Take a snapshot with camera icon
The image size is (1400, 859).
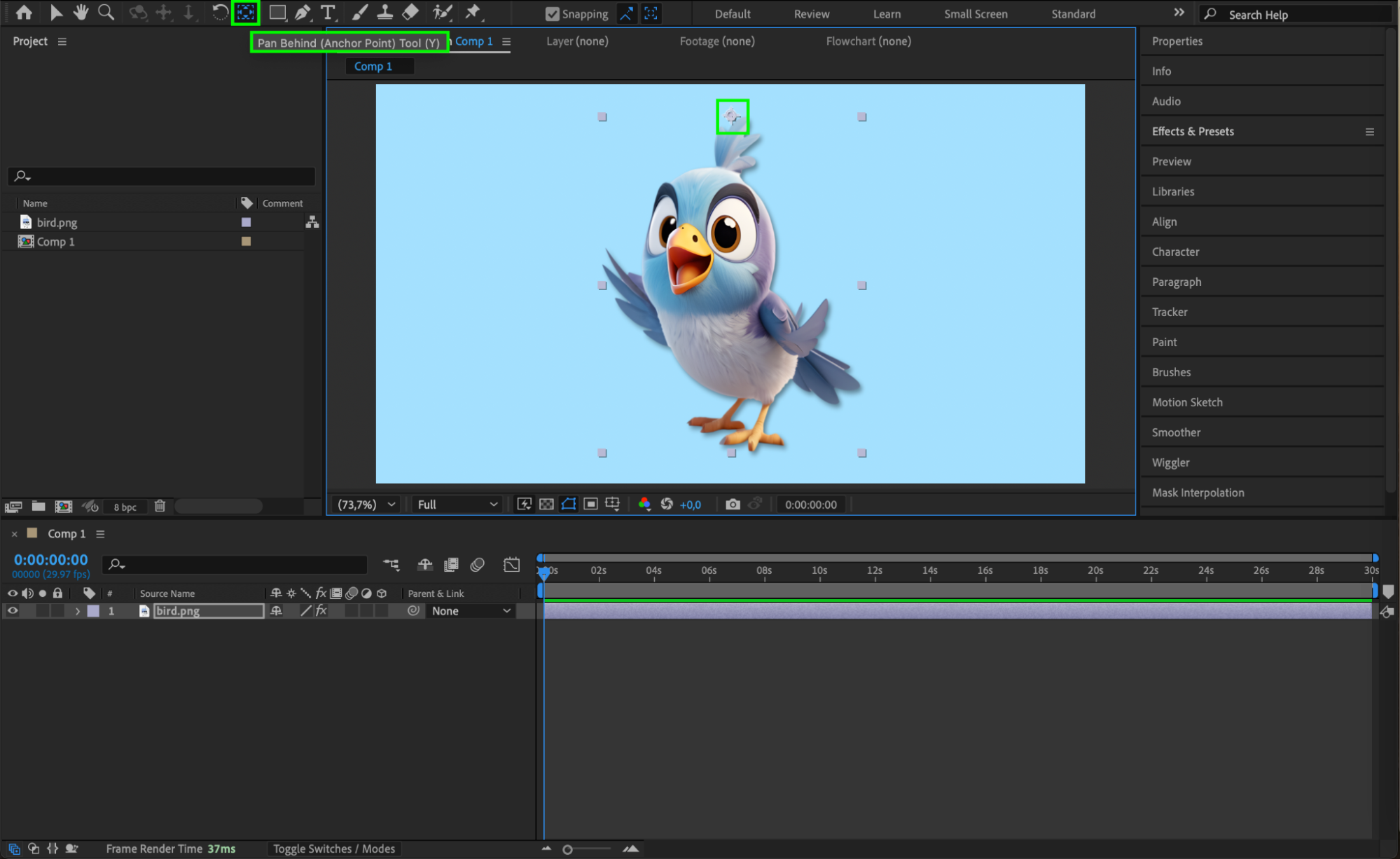tap(733, 504)
